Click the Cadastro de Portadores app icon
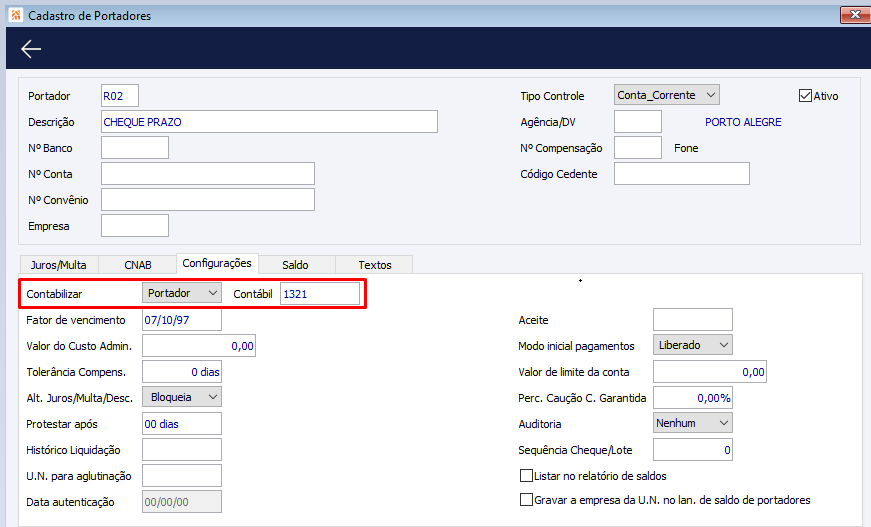871x527 pixels. coord(16,15)
